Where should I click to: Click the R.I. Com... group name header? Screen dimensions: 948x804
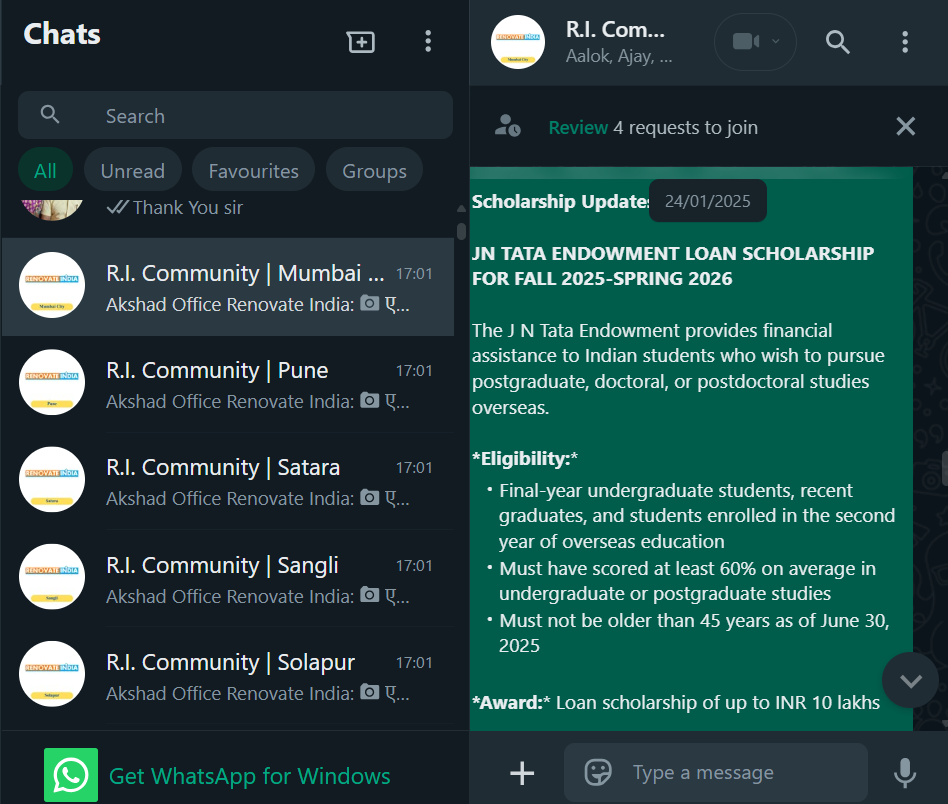[615, 30]
